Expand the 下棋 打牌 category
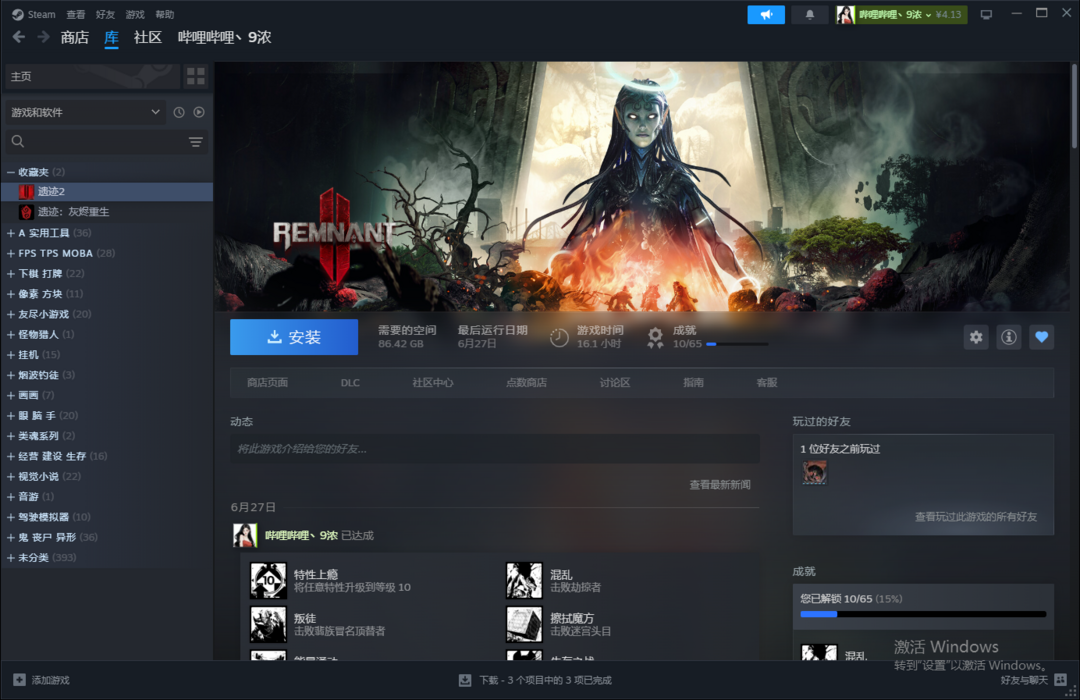 (10, 274)
